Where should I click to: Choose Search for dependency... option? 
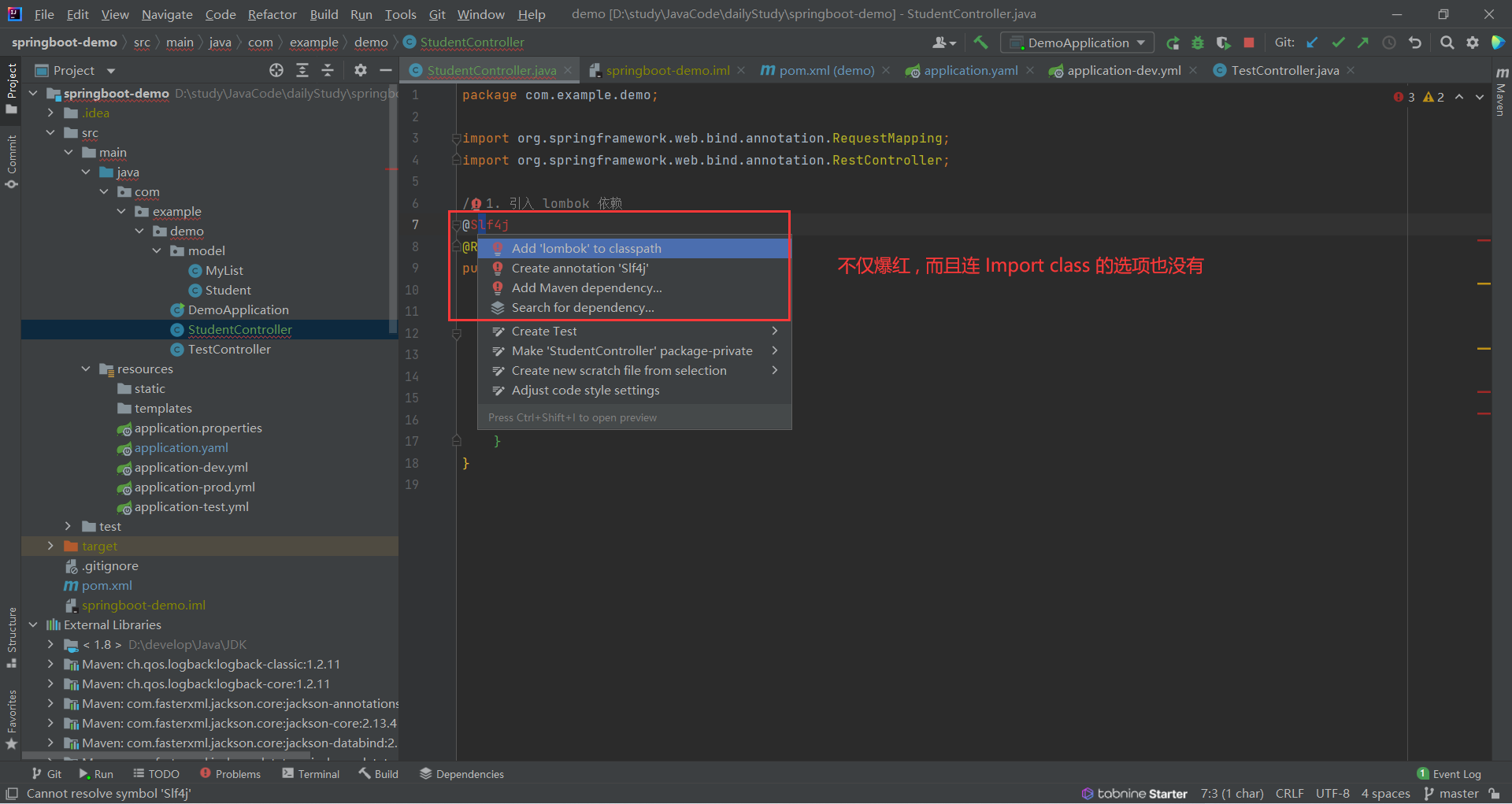[633, 307]
